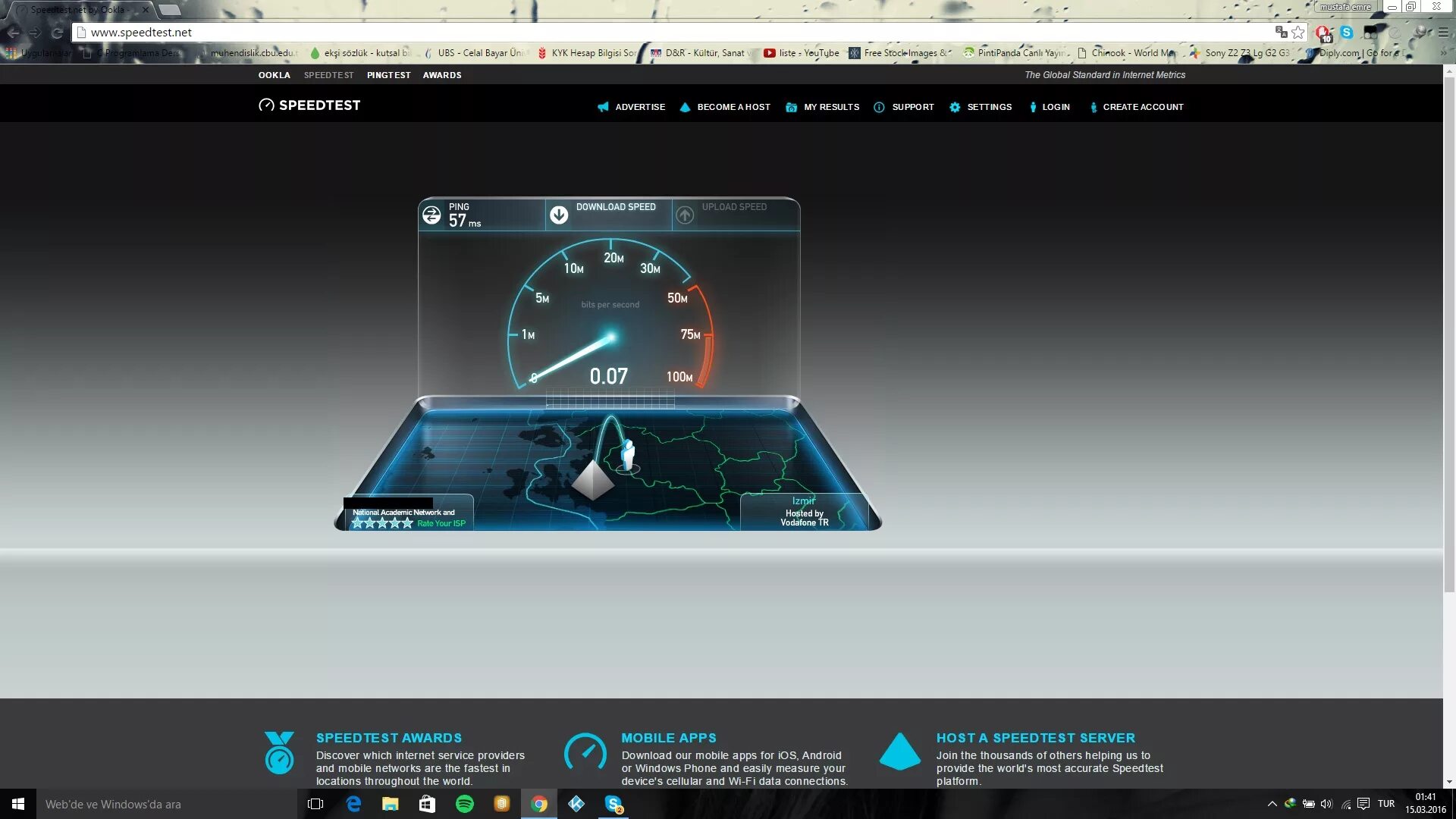The image size is (1456, 819).
Task: Open the KYK Hesap Bilgisi bookmark
Action: 587,53
